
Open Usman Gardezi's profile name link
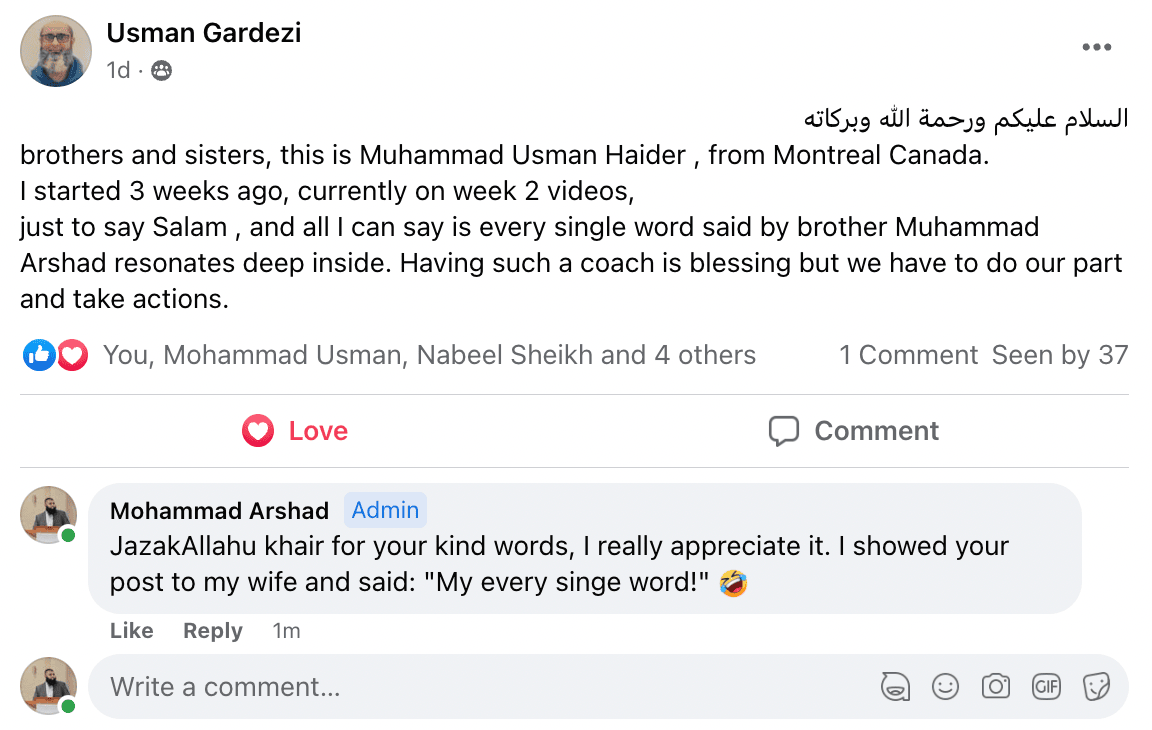(203, 33)
